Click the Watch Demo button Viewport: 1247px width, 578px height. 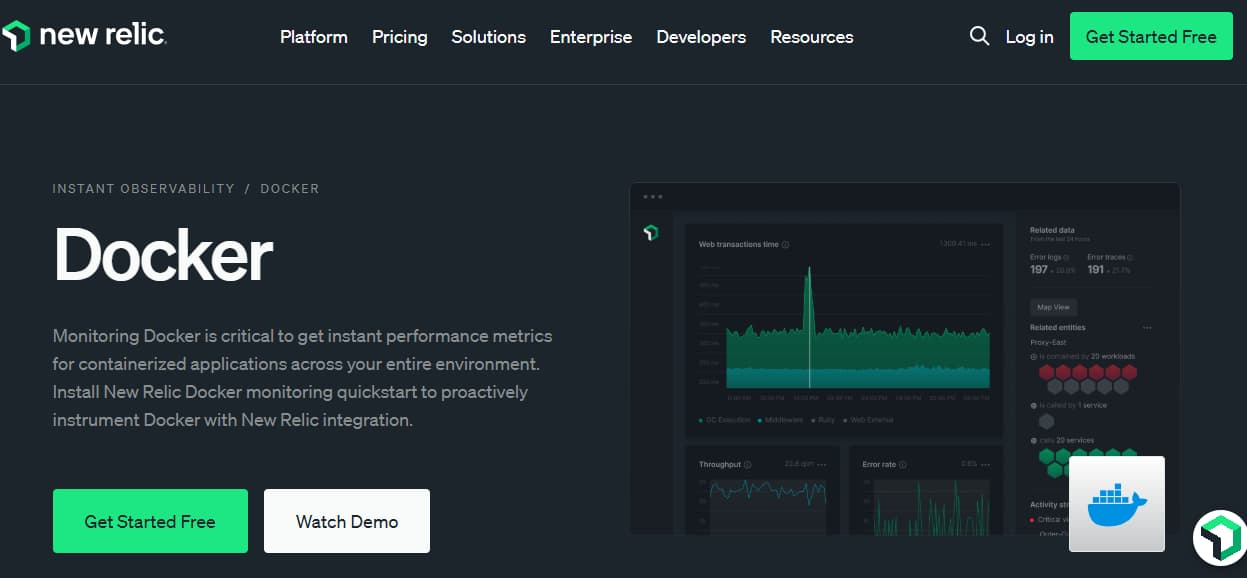point(347,521)
